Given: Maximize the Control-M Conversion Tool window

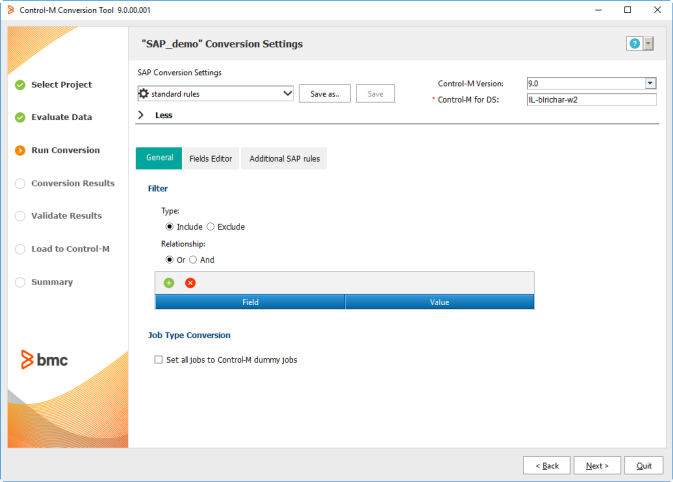Looking at the screenshot, I should tap(628, 10).
